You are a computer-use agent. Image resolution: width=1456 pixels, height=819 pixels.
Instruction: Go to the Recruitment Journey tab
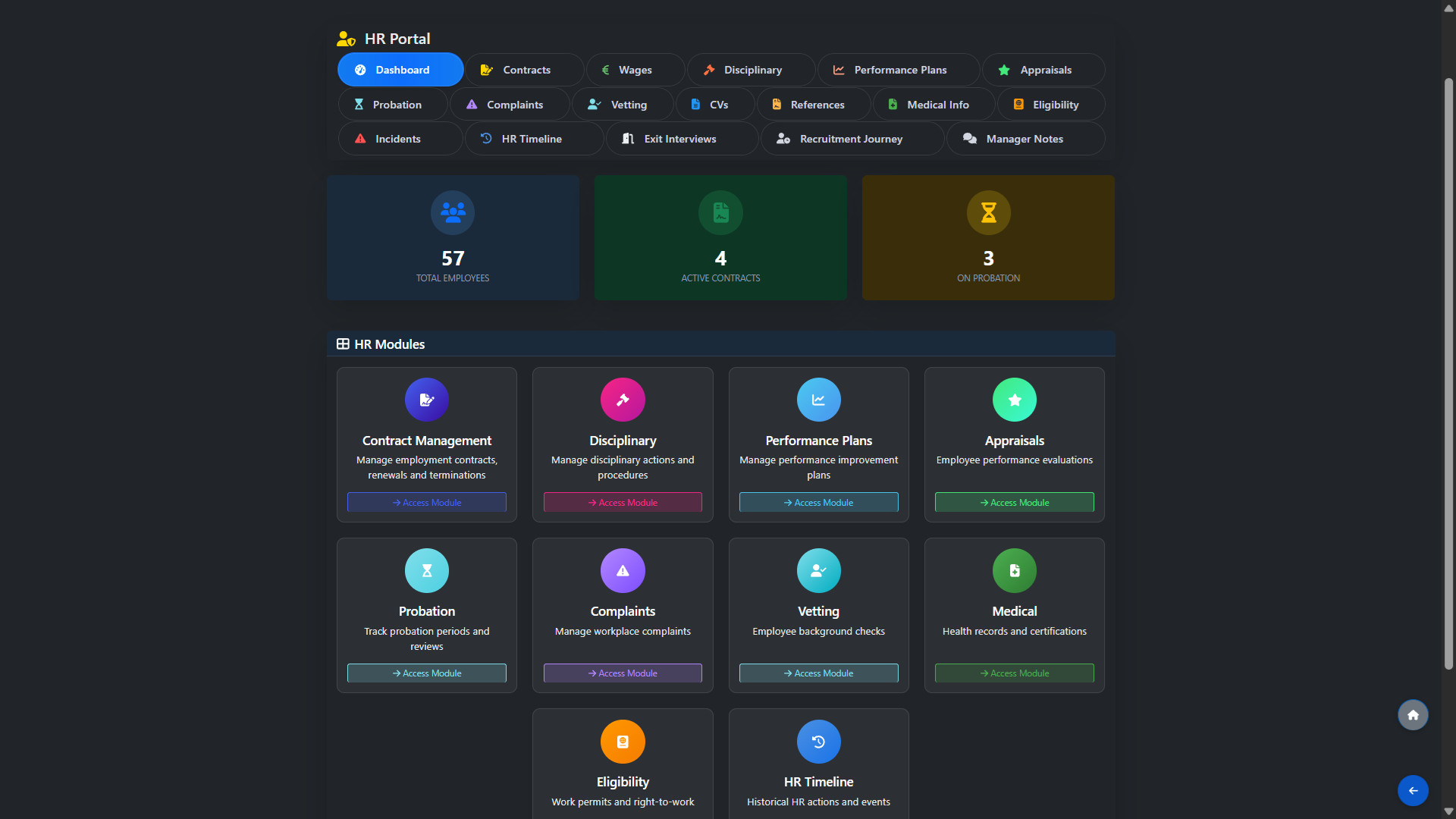click(x=852, y=139)
